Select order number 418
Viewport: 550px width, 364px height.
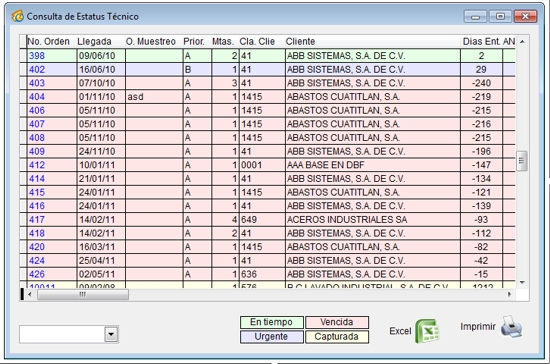[37, 234]
